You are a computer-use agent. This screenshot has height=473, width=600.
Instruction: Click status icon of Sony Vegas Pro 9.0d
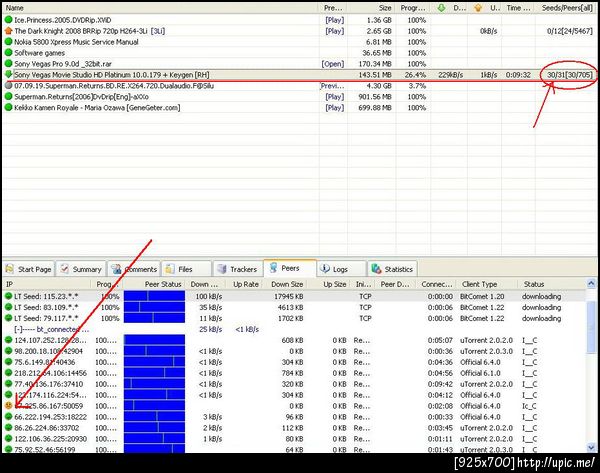pyautogui.click(x=8, y=64)
